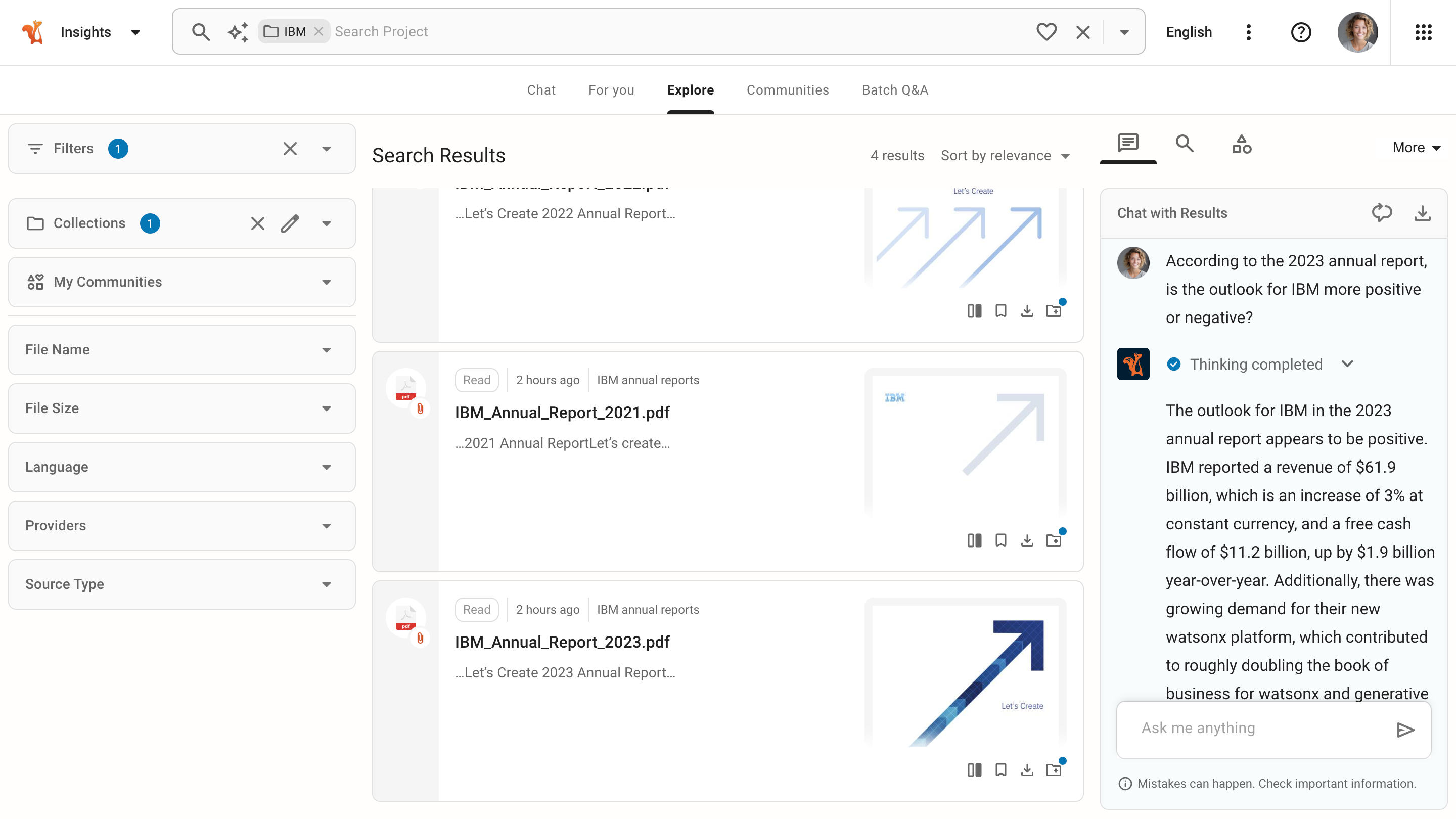Save the search with the heart icon
1456x819 pixels.
(1046, 32)
